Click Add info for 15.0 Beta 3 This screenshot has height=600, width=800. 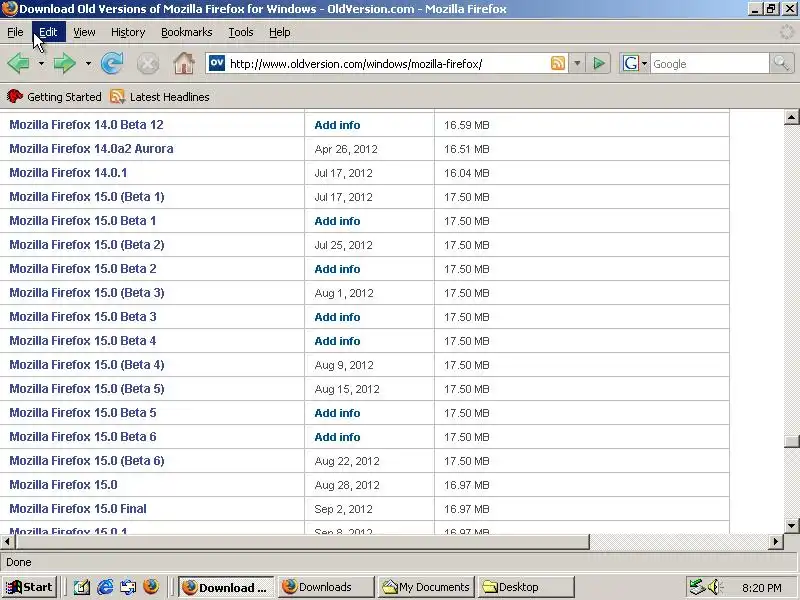337,317
